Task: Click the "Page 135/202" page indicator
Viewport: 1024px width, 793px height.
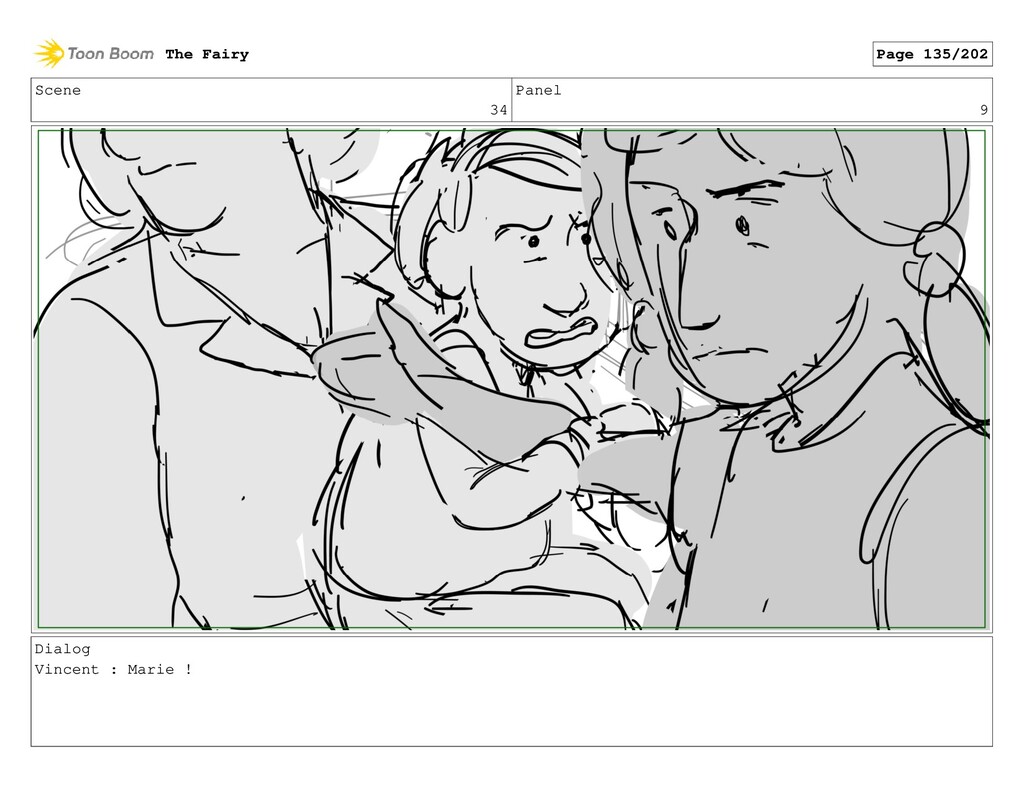Action: [x=932, y=54]
